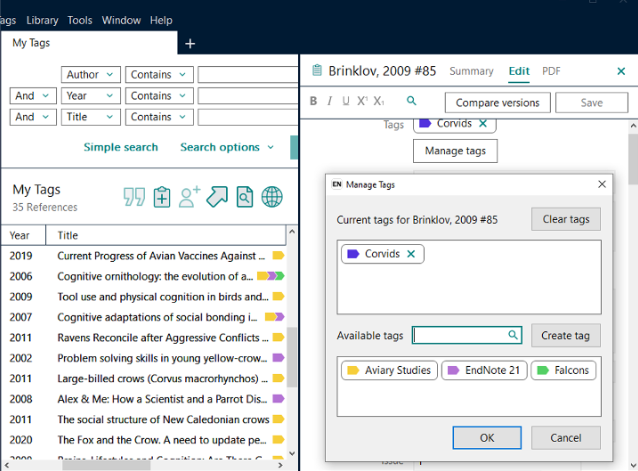Remove Corvids tag in Manage Tags dialog
The width and height of the screenshot is (638, 471).
pyautogui.click(x=410, y=254)
